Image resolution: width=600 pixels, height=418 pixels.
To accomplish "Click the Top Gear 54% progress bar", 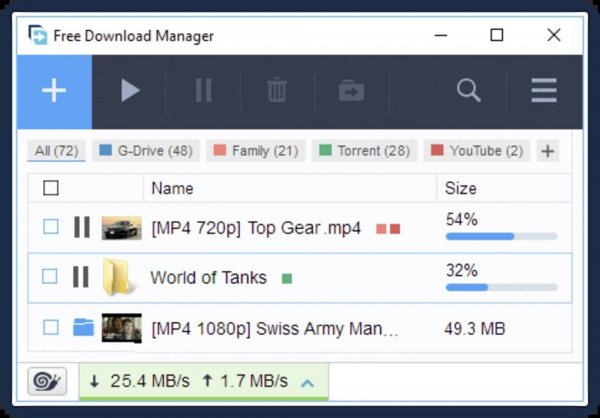I will tap(501, 236).
